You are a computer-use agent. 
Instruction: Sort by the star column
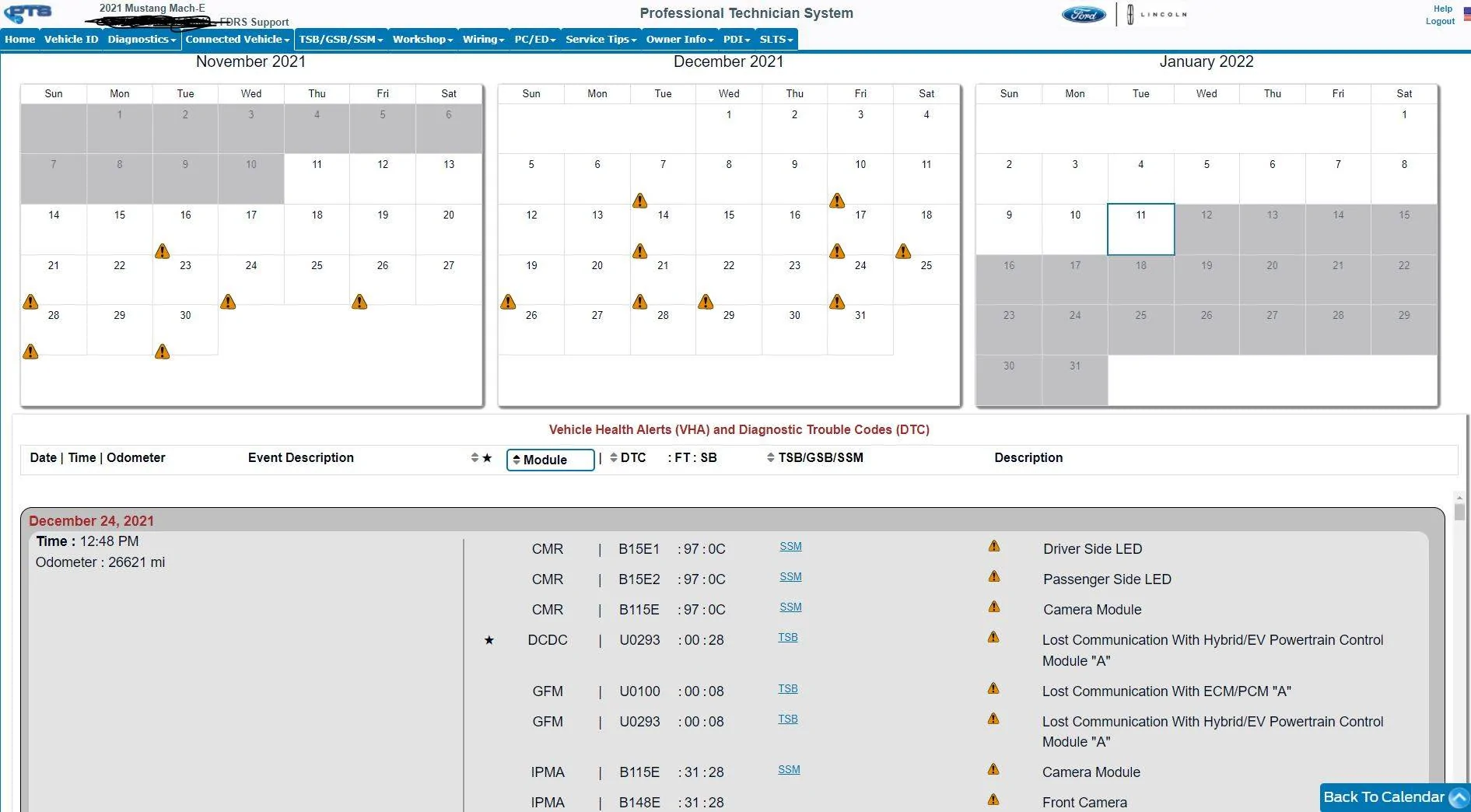482,458
